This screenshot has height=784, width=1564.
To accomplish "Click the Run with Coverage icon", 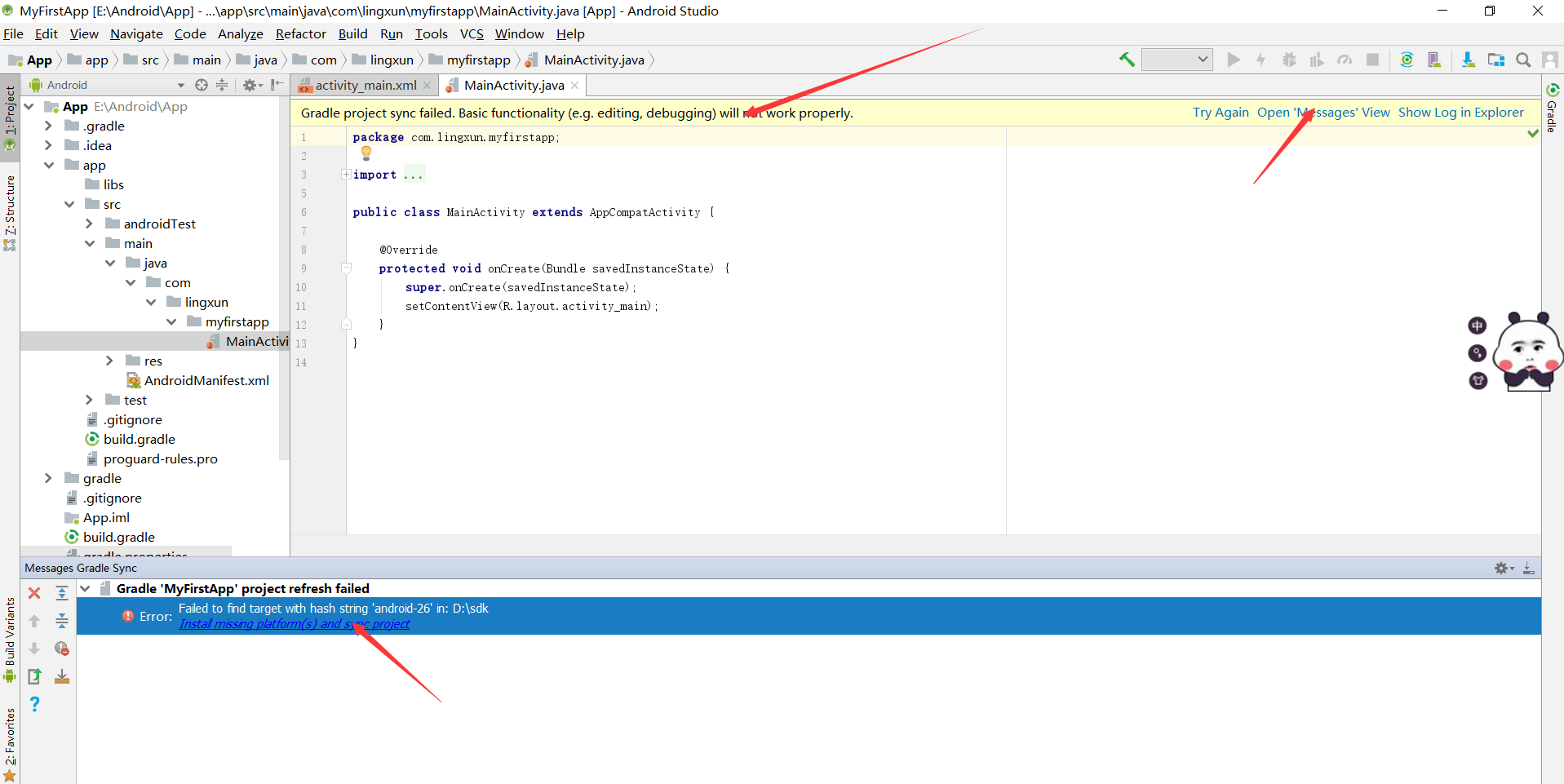I will [x=1317, y=60].
